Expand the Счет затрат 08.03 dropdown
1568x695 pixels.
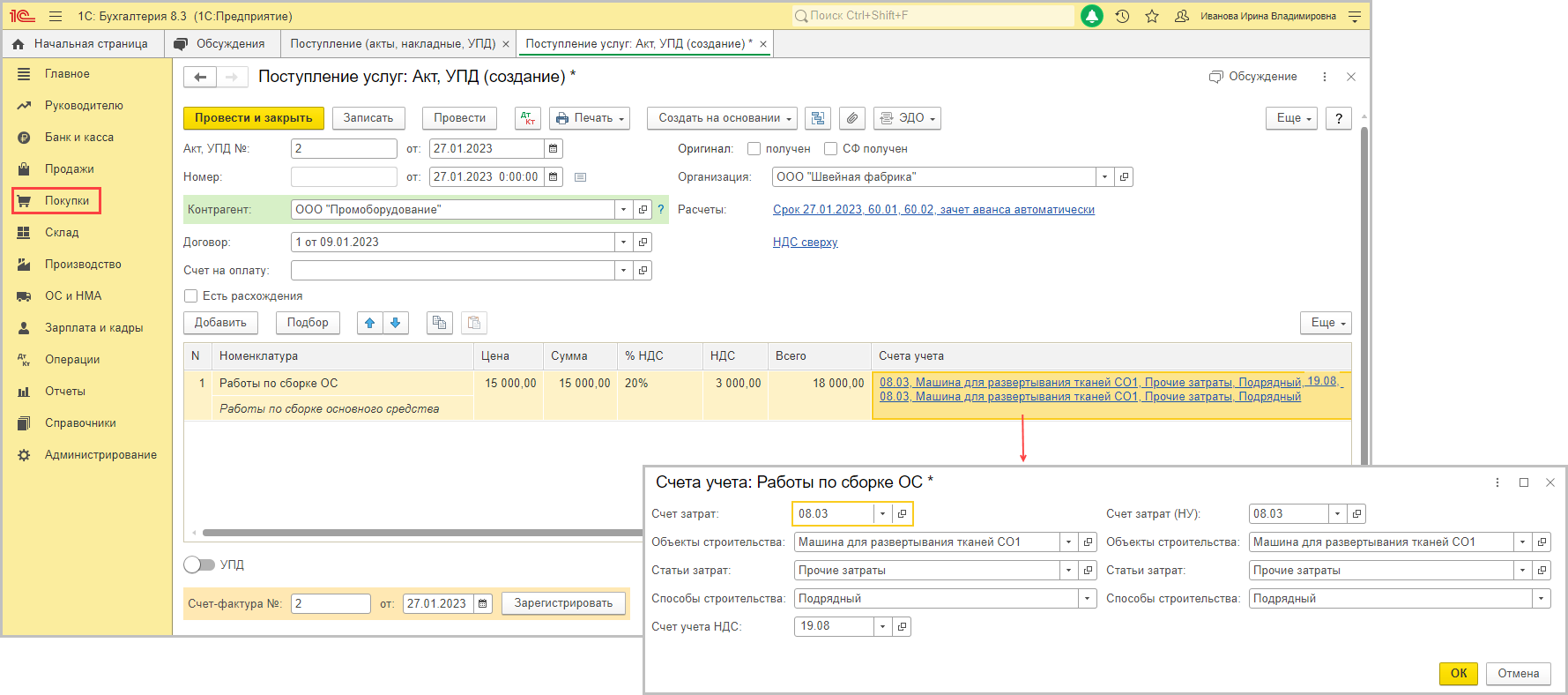pyautogui.click(x=882, y=513)
